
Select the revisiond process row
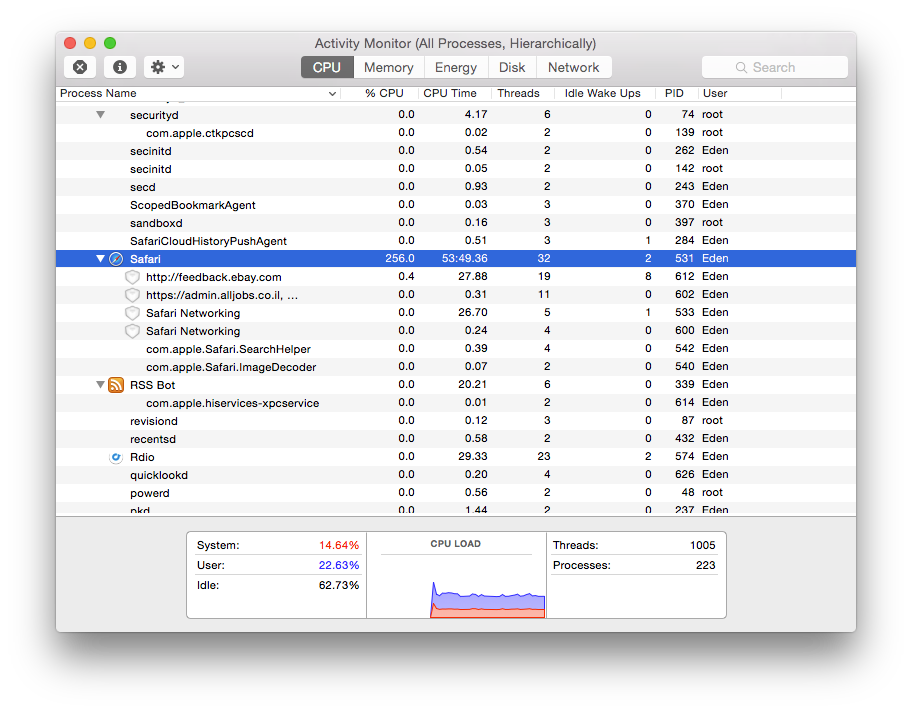point(456,421)
